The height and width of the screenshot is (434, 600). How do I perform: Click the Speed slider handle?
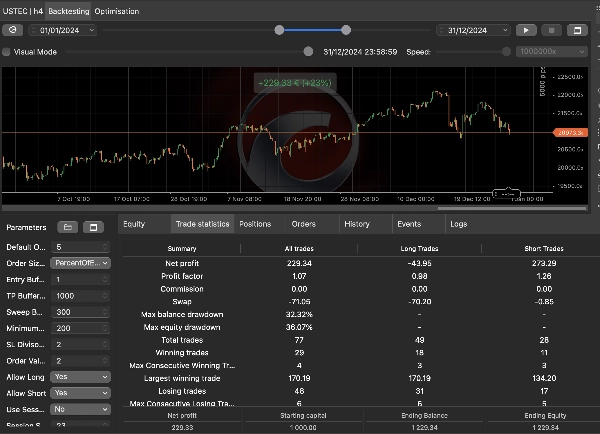(506, 51)
